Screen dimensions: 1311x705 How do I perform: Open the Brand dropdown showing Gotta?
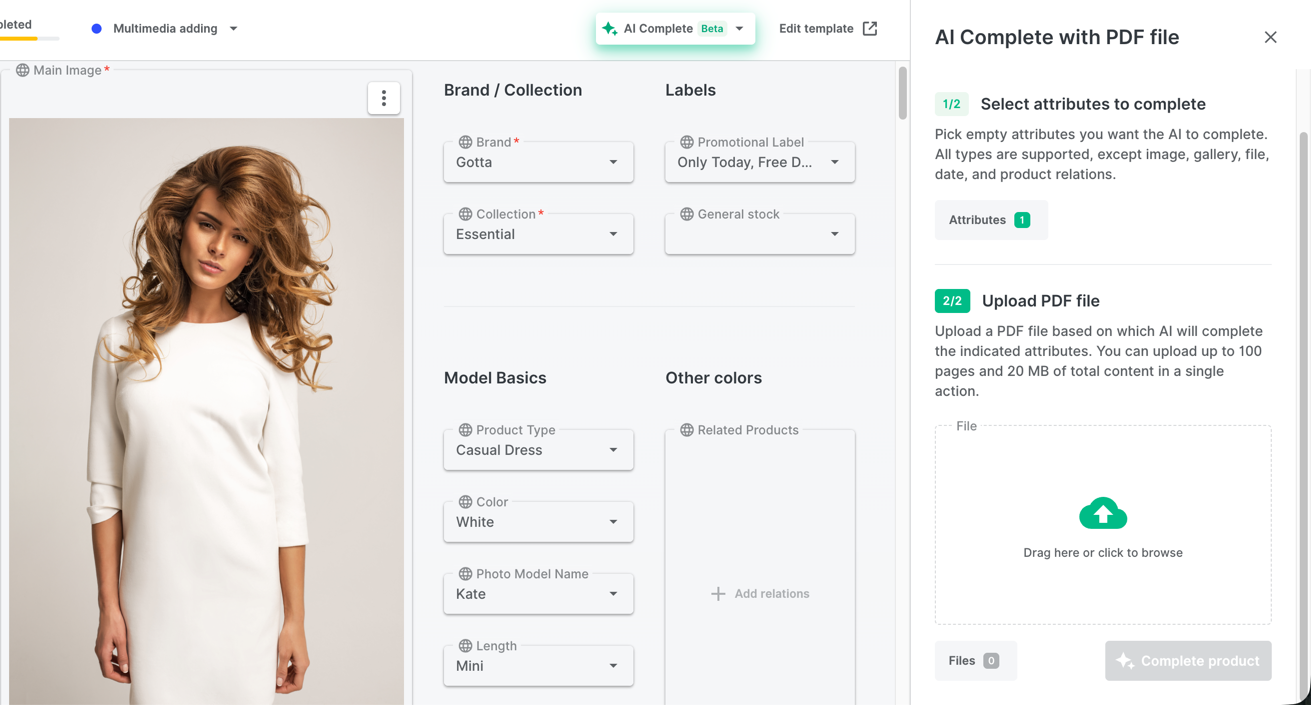click(538, 163)
